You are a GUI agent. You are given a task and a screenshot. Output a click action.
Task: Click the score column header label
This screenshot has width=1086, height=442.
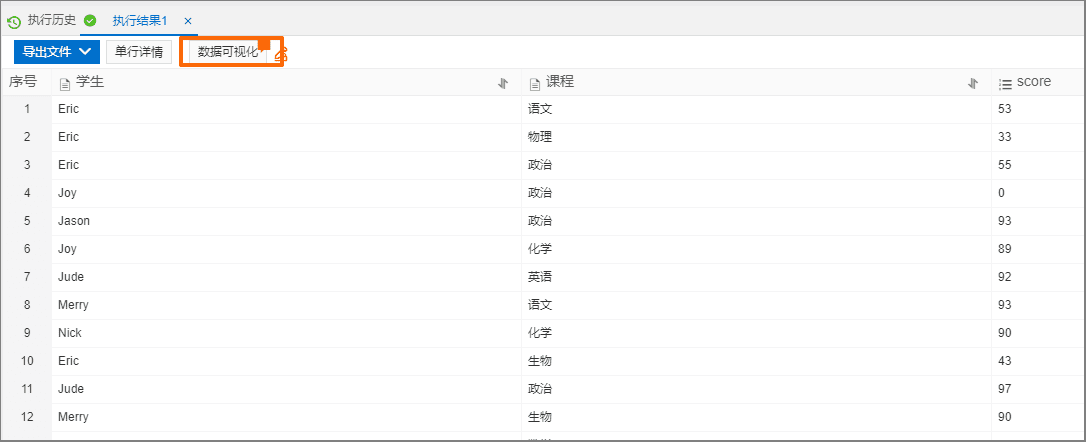pos(1034,82)
